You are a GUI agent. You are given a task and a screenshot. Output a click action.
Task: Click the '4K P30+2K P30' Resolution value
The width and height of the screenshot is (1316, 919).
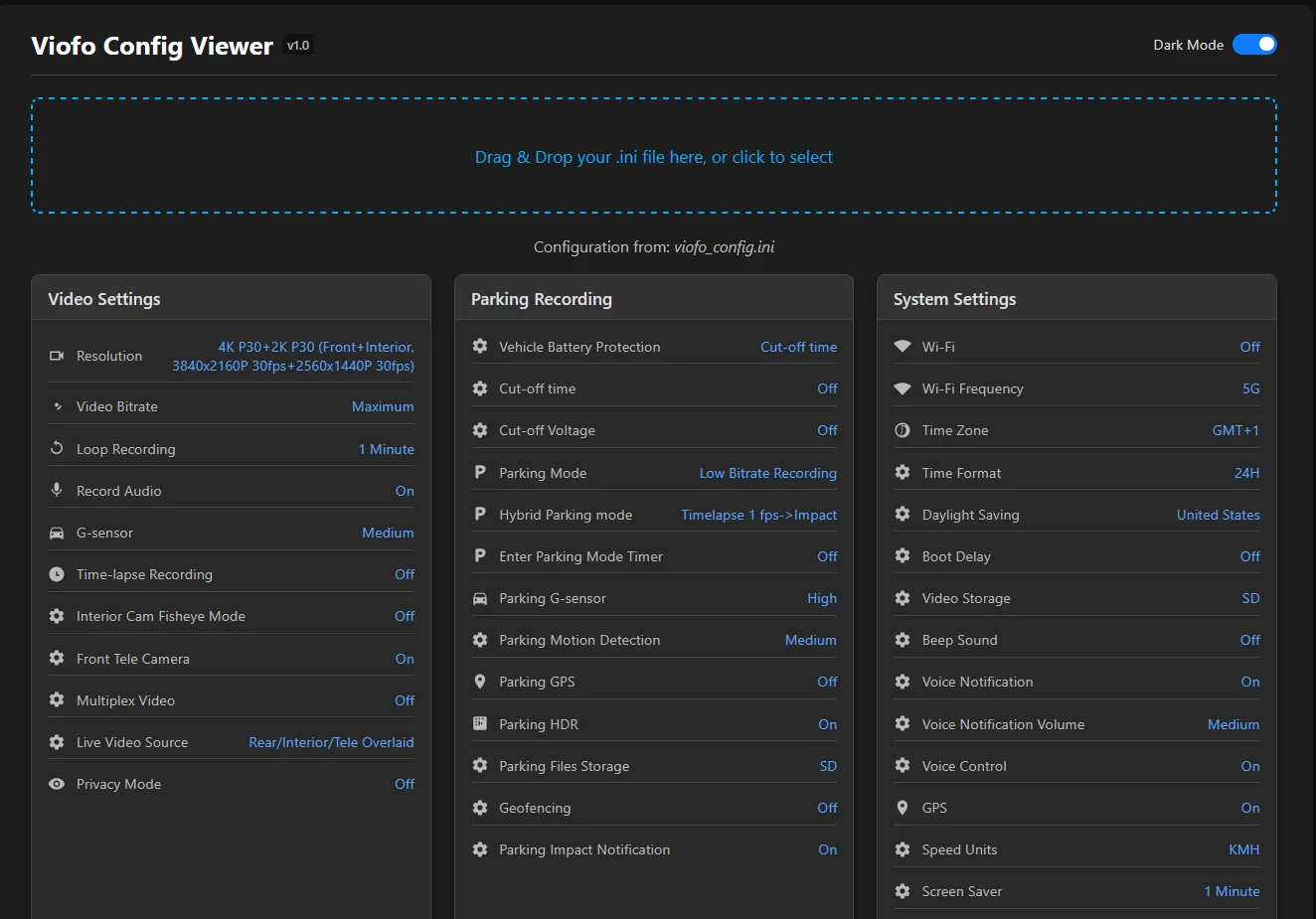293,356
